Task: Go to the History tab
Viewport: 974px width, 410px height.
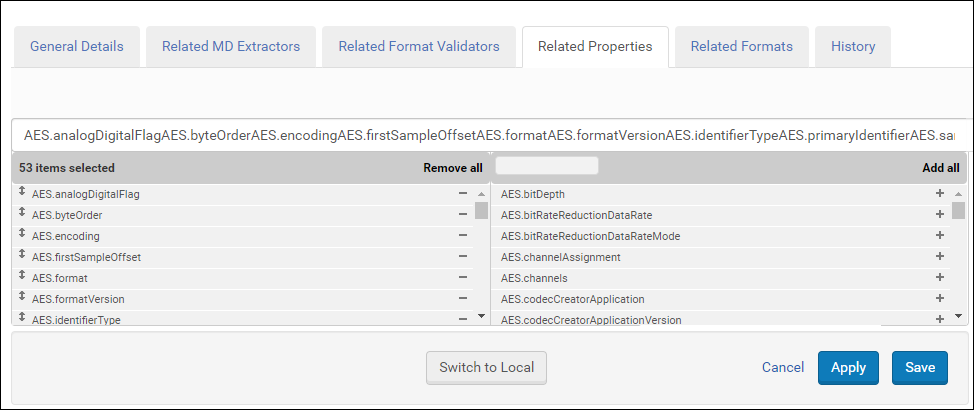Action: tap(852, 47)
